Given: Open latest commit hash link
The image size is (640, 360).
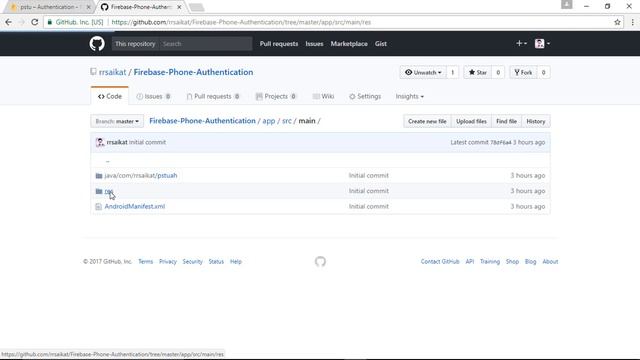Looking at the screenshot, I should coord(500,142).
